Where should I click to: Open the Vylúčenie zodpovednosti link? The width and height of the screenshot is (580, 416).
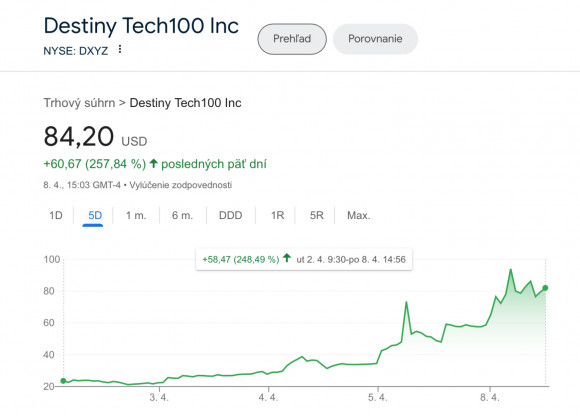(181, 185)
